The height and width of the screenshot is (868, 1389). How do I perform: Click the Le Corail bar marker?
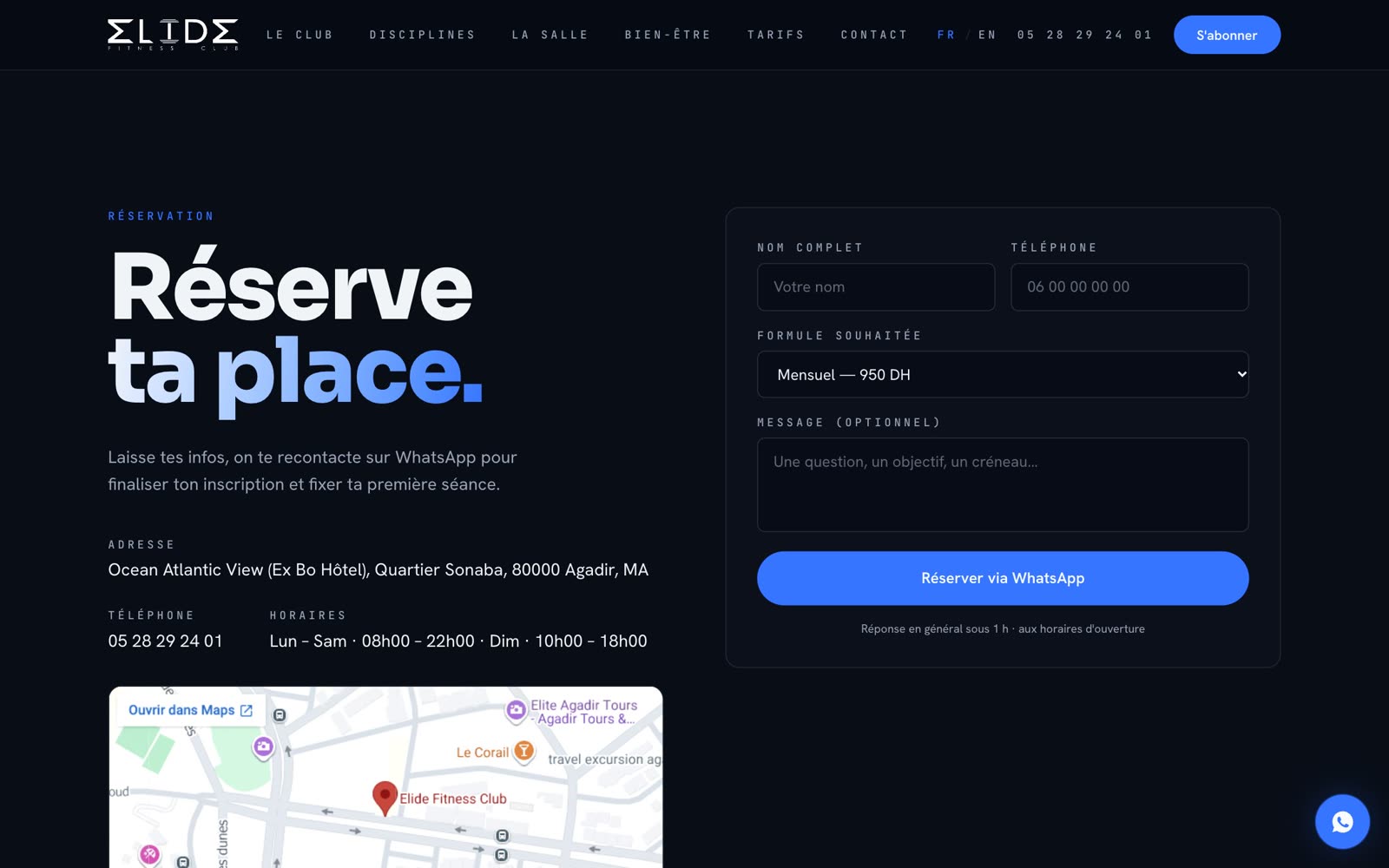tap(524, 752)
